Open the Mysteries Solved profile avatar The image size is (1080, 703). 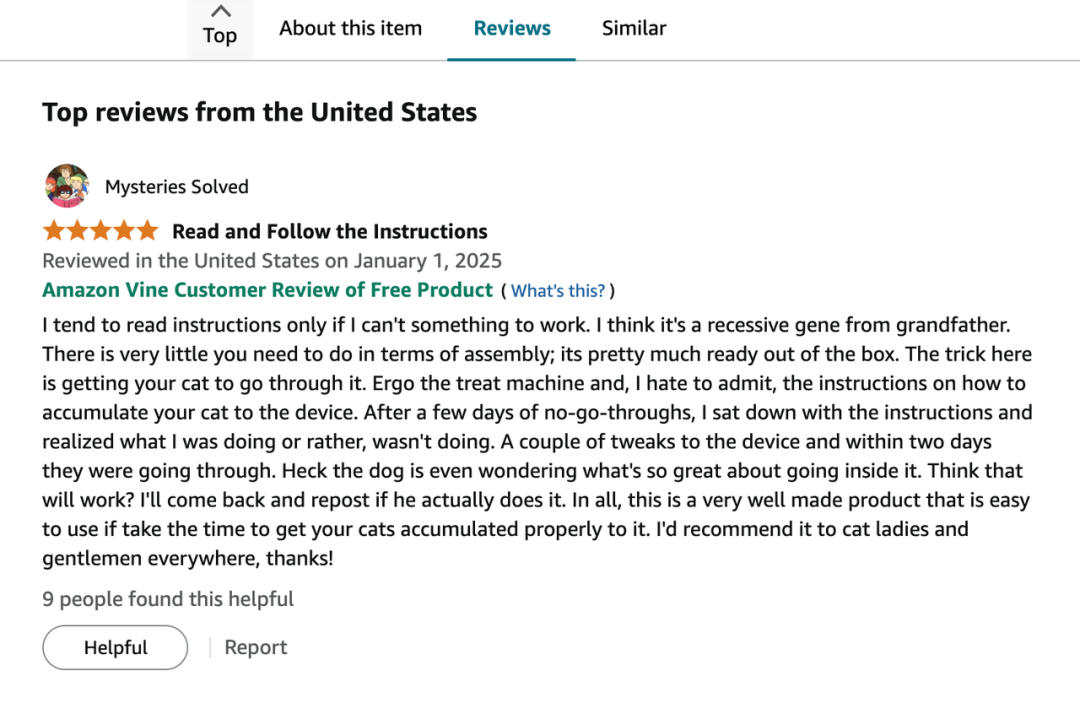point(67,186)
